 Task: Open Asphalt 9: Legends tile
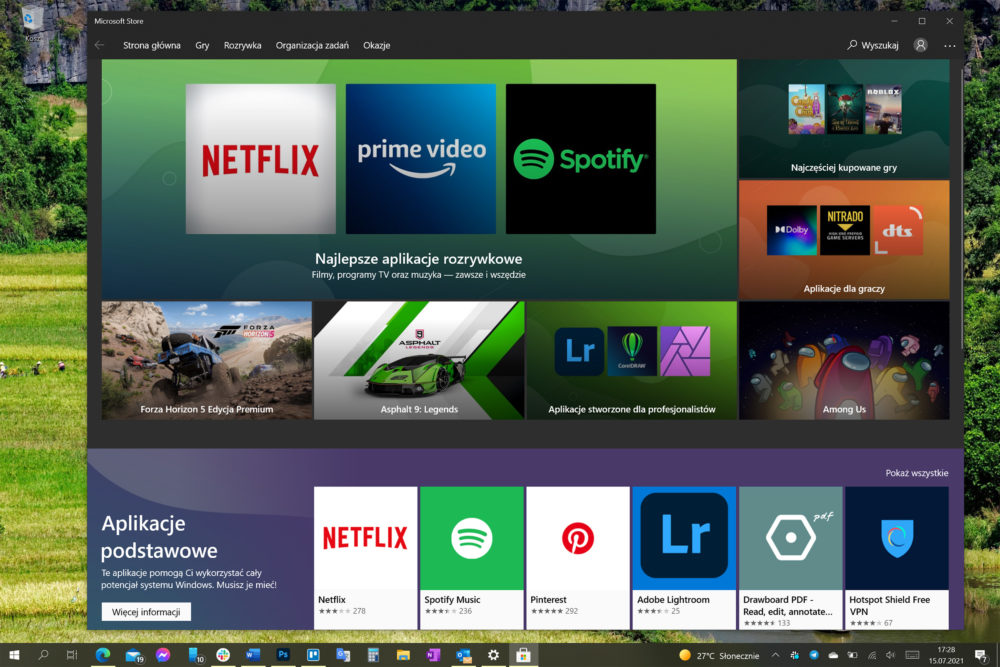coord(419,360)
